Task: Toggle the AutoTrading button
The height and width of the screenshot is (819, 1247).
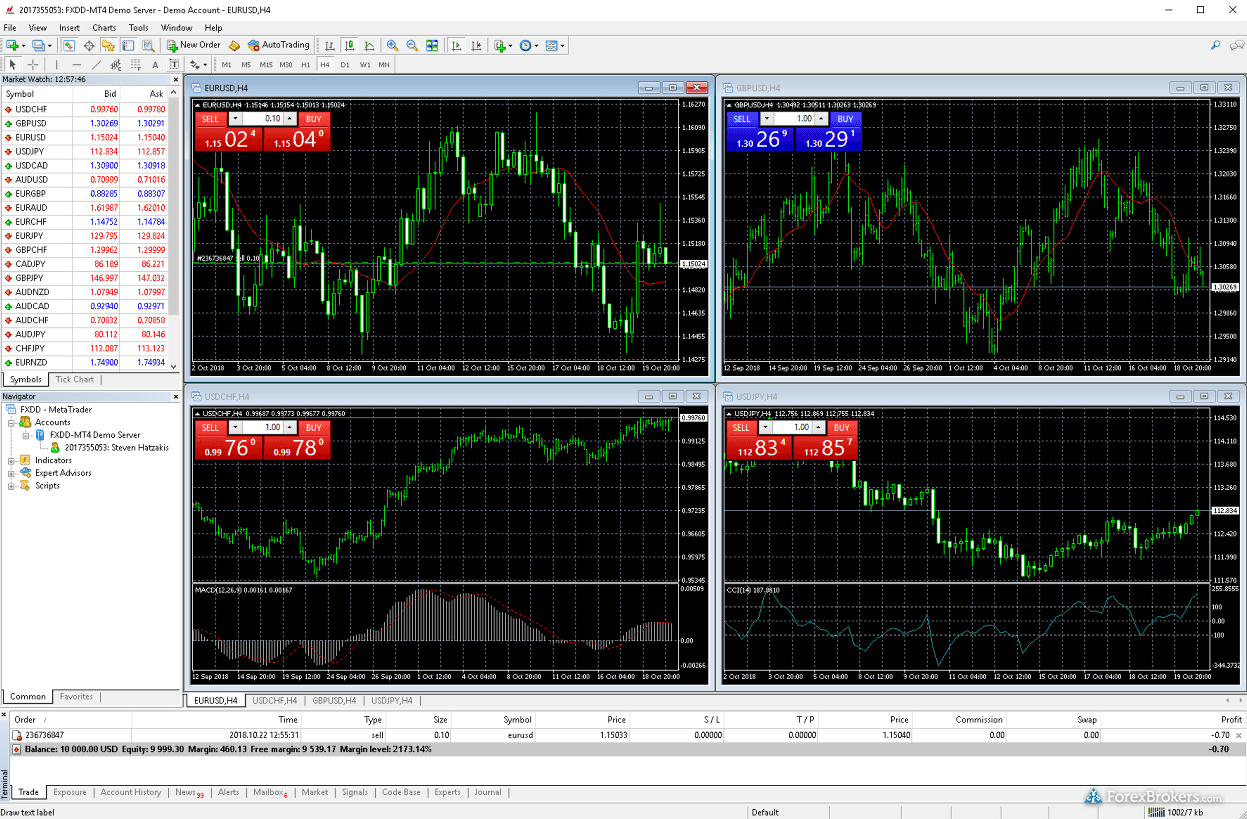Action: tap(279, 45)
